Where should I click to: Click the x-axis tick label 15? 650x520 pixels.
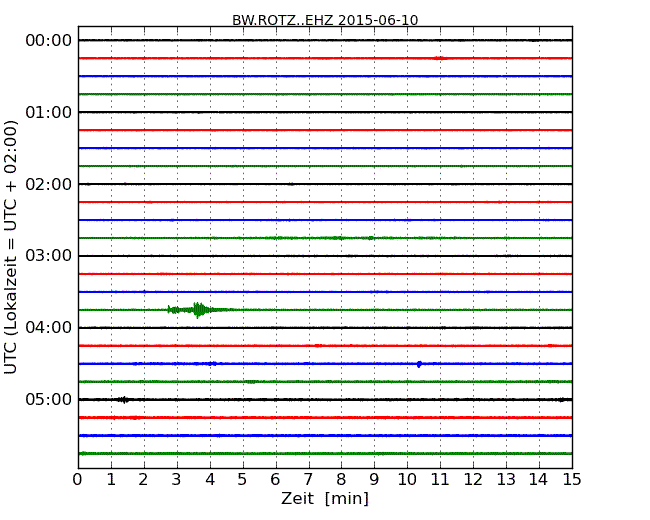click(572, 480)
